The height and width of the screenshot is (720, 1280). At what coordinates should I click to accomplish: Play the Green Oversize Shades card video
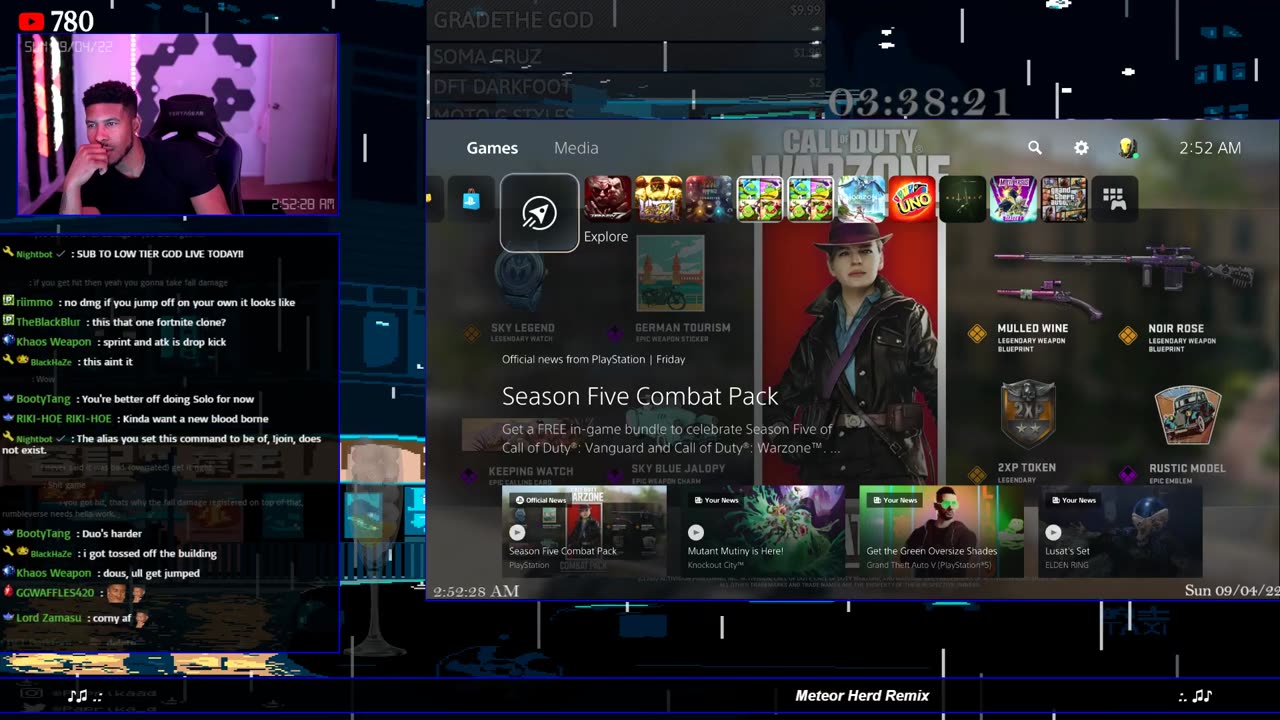pyautogui.click(x=875, y=533)
